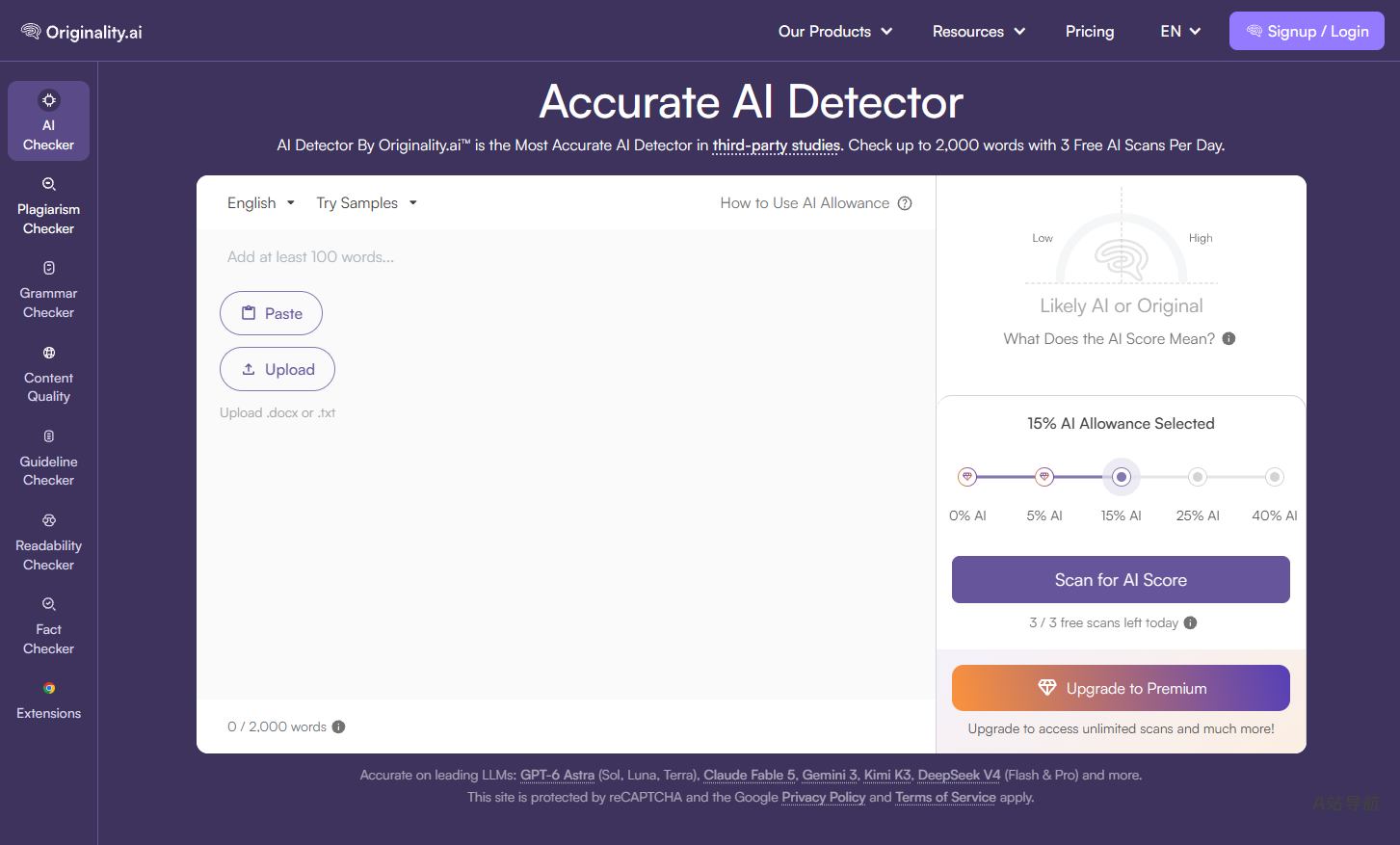Open the Content Quality sidebar icon
This screenshot has height=845, width=1400.
48,353
